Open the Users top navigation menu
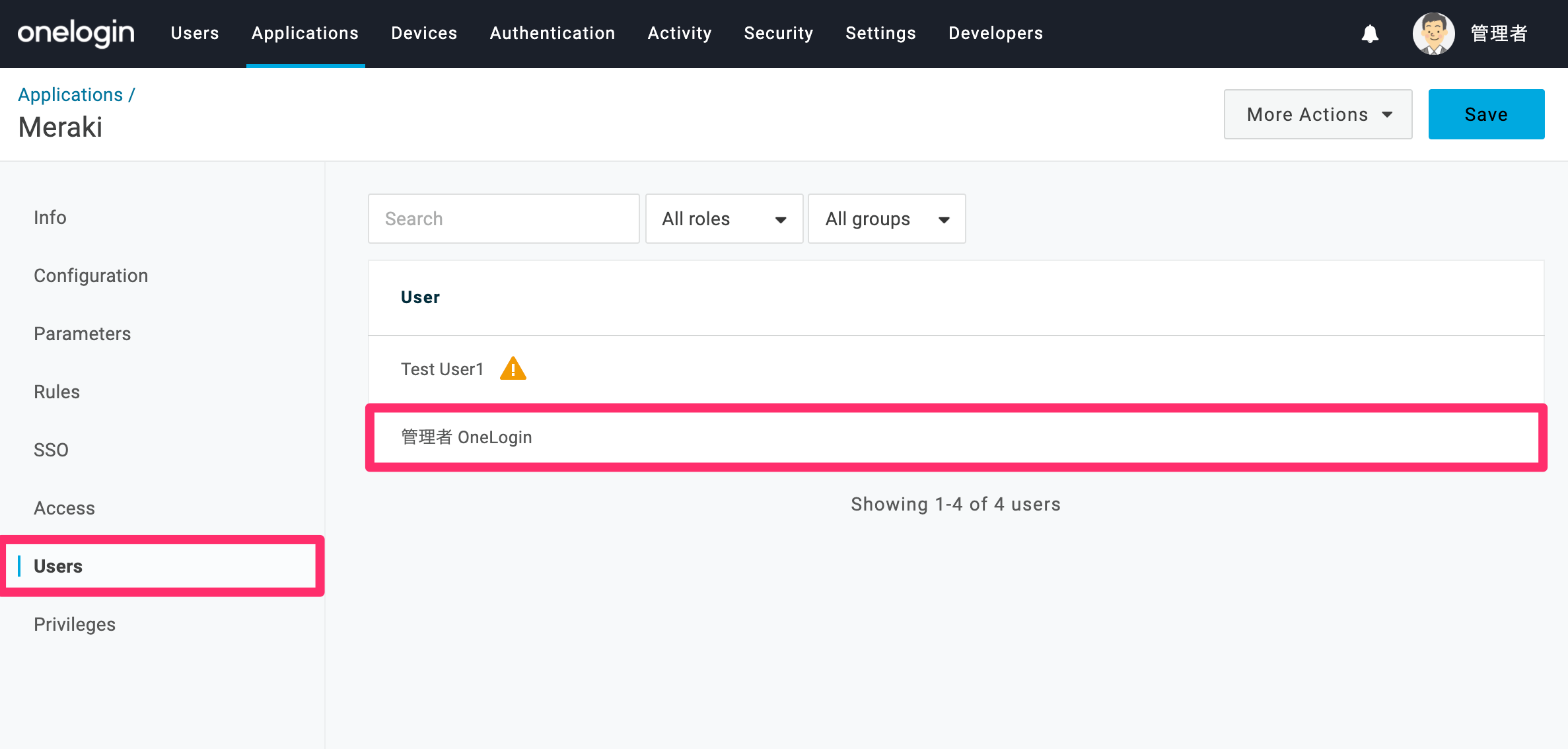The image size is (1568, 749). coord(194,33)
